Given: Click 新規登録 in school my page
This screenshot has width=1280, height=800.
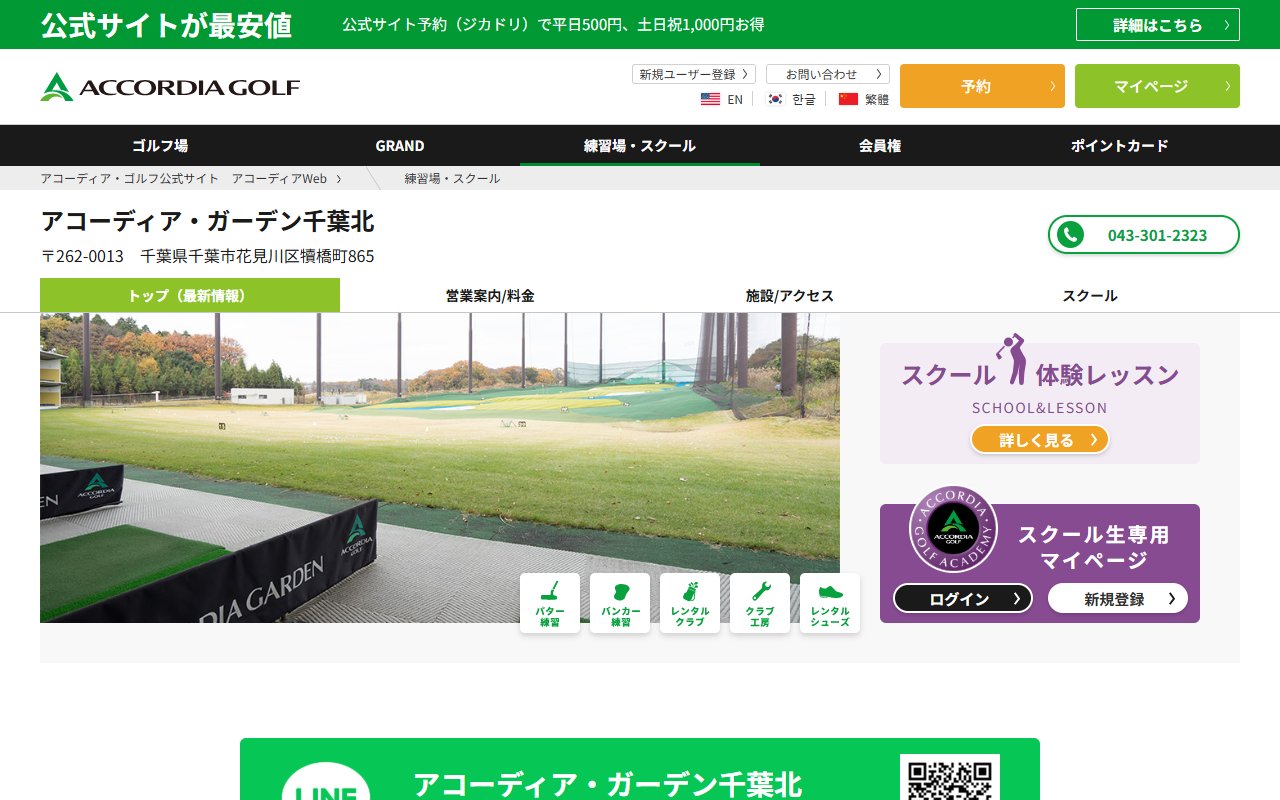Looking at the screenshot, I should pos(1118,598).
